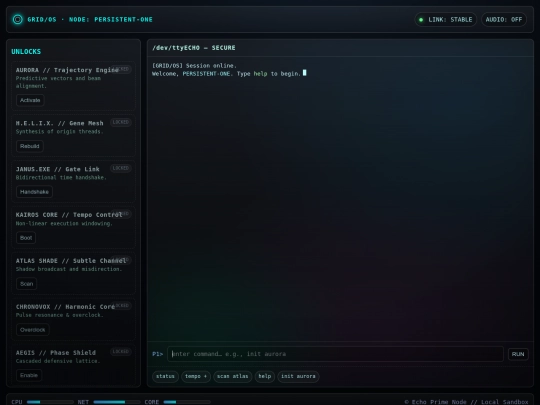Click "Synthesis of origin threads." description
Screen dimensions: 540x405
coord(60,132)
